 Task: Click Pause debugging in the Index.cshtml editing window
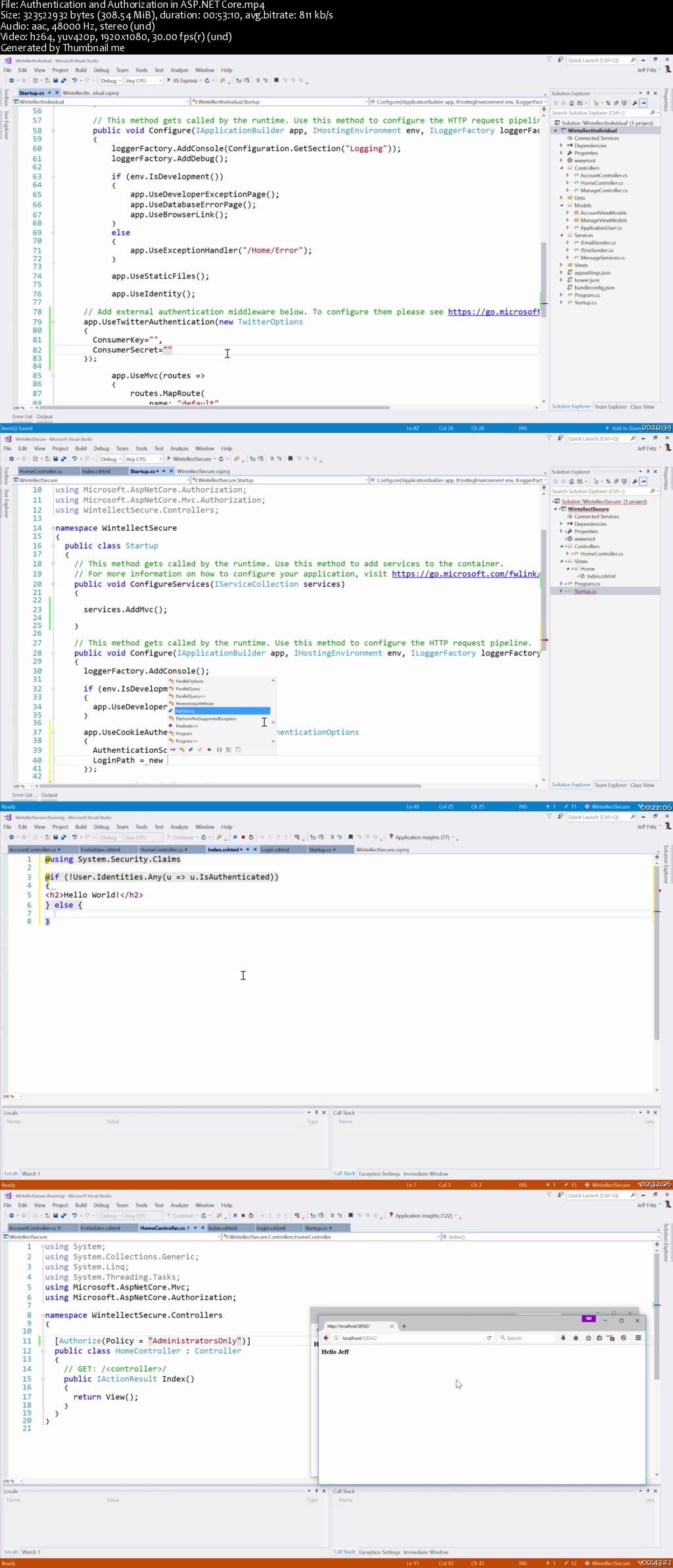point(235,837)
